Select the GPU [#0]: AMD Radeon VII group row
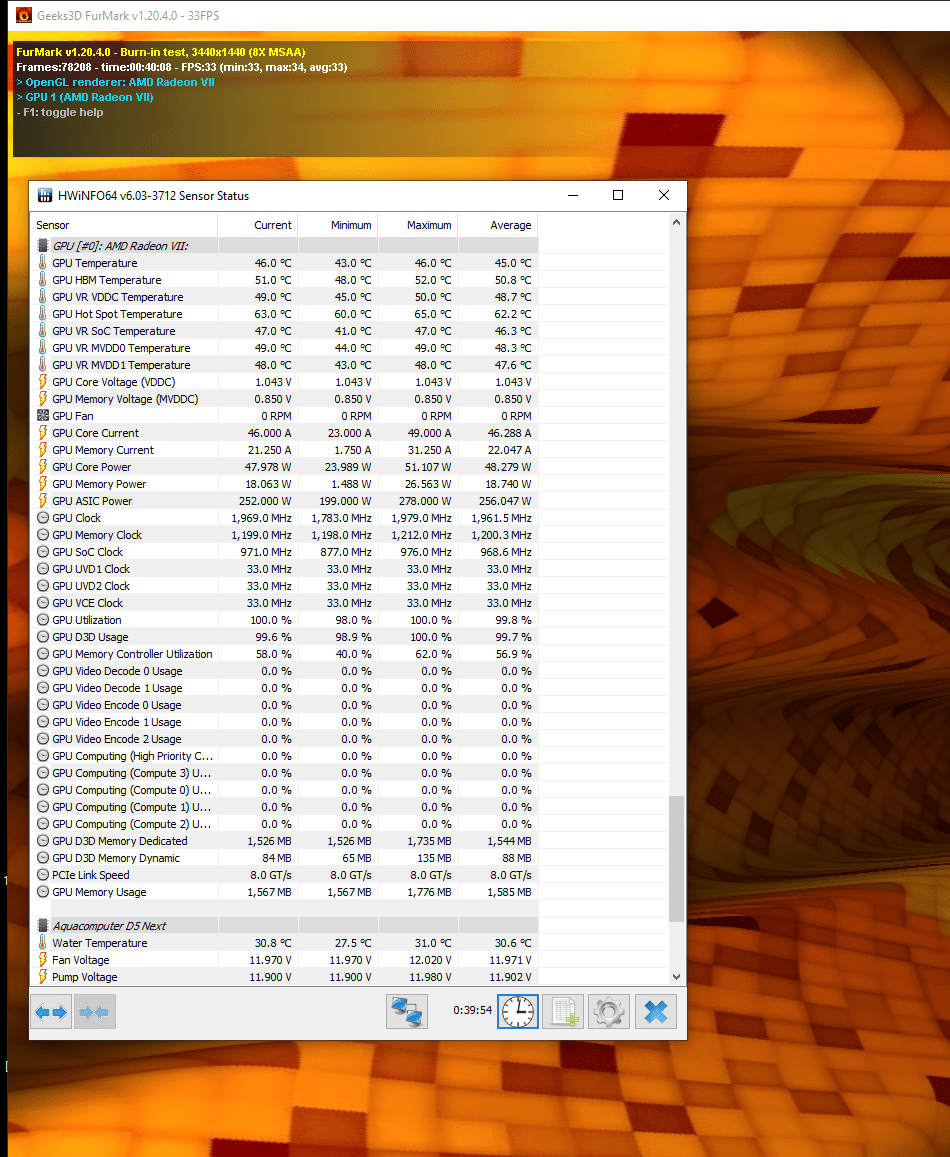Viewport: 950px width, 1157px height. [x=284, y=246]
